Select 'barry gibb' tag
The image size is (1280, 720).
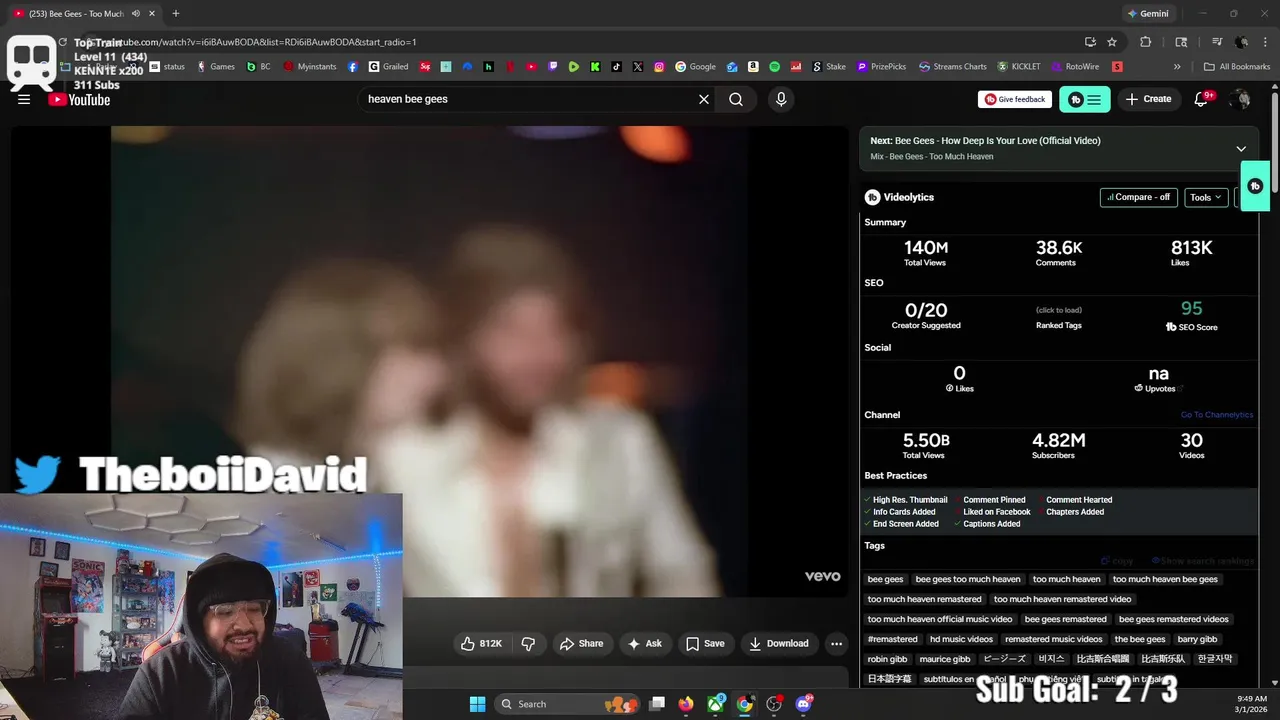click(1197, 639)
